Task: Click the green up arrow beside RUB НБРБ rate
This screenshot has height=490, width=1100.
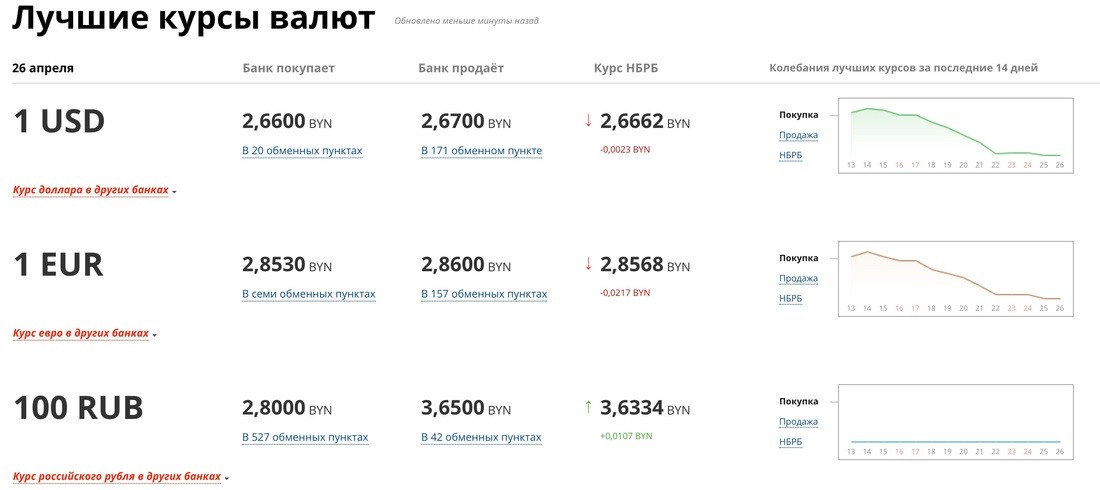Action: coord(588,407)
